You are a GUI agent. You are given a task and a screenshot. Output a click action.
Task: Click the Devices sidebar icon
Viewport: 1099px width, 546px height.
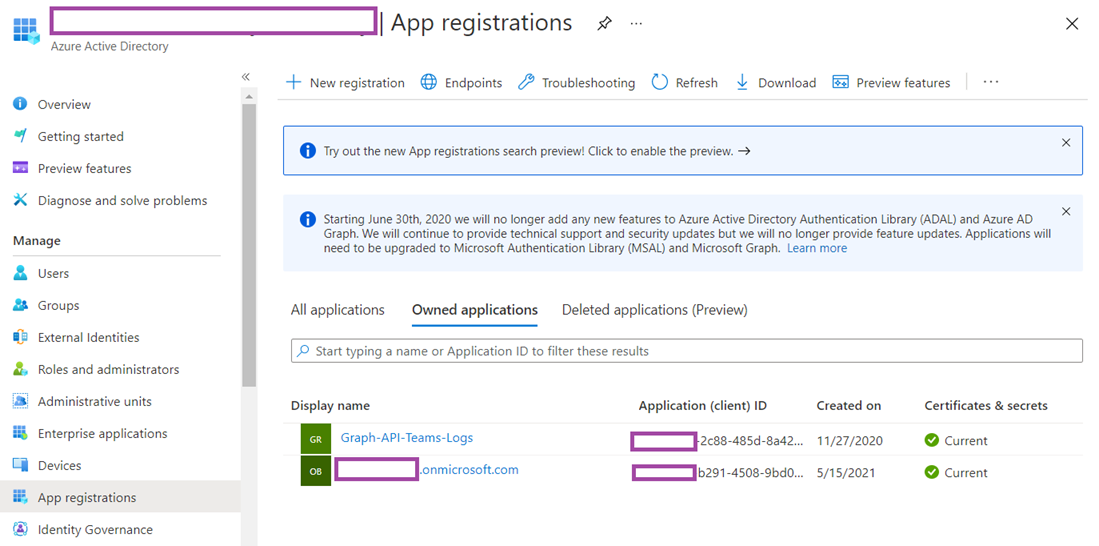click(20, 465)
